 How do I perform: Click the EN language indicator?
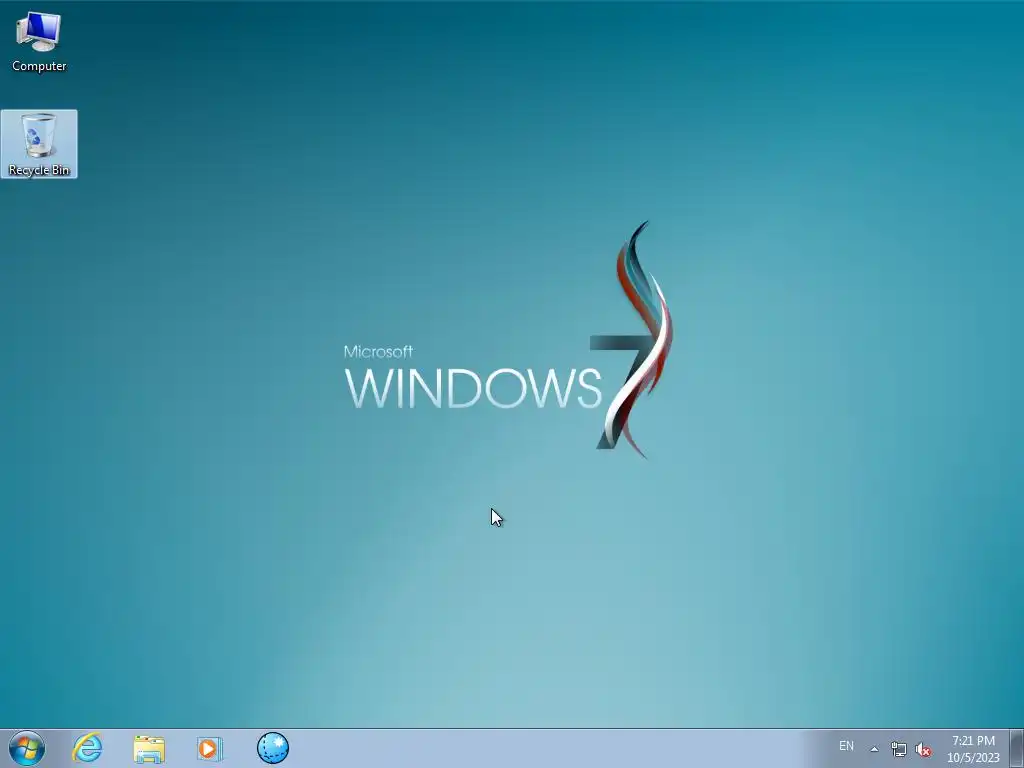(846, 746)
